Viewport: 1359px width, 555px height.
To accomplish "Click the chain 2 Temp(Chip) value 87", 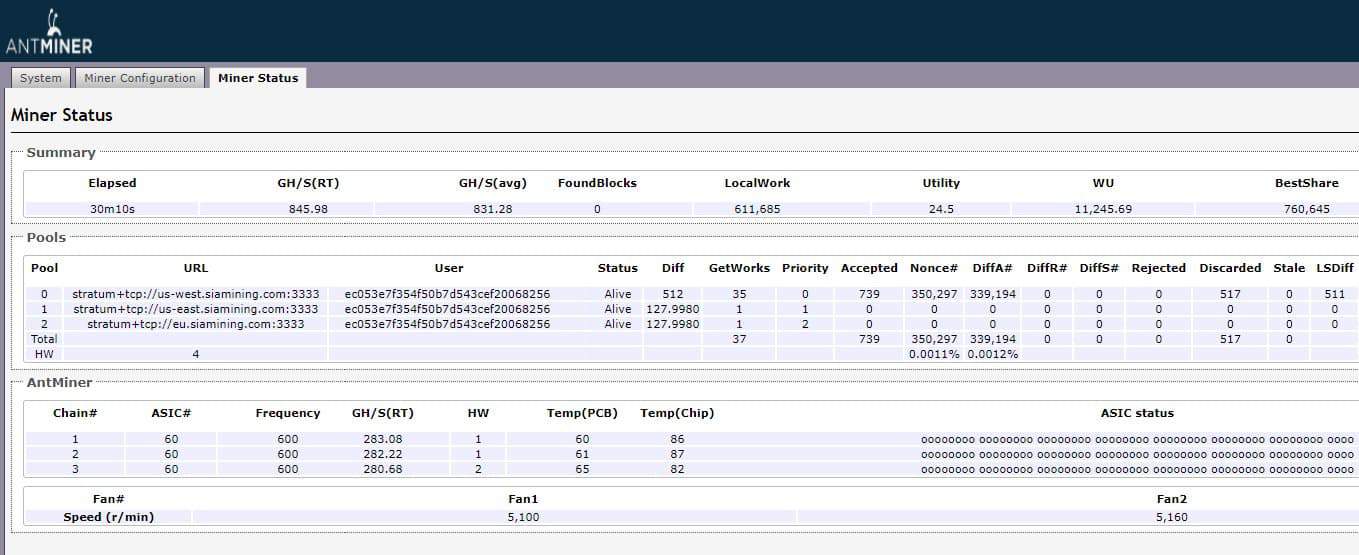I will point(677,454).
